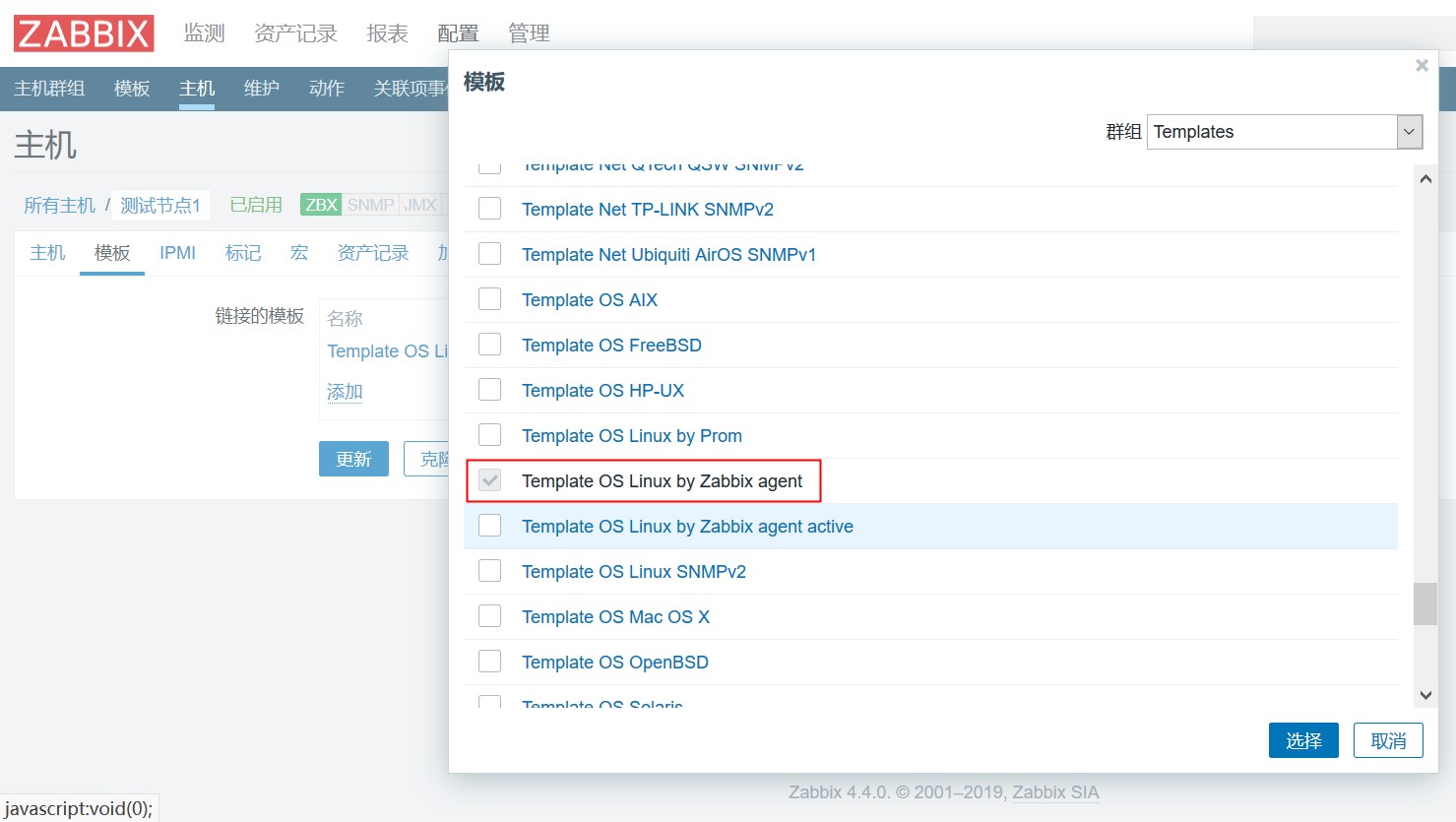Check Template OS OpenBSD checkbox
Image resolution: width=1456 pixels, height=822 pixels.
pyautogui.click(x=489, y=662)
